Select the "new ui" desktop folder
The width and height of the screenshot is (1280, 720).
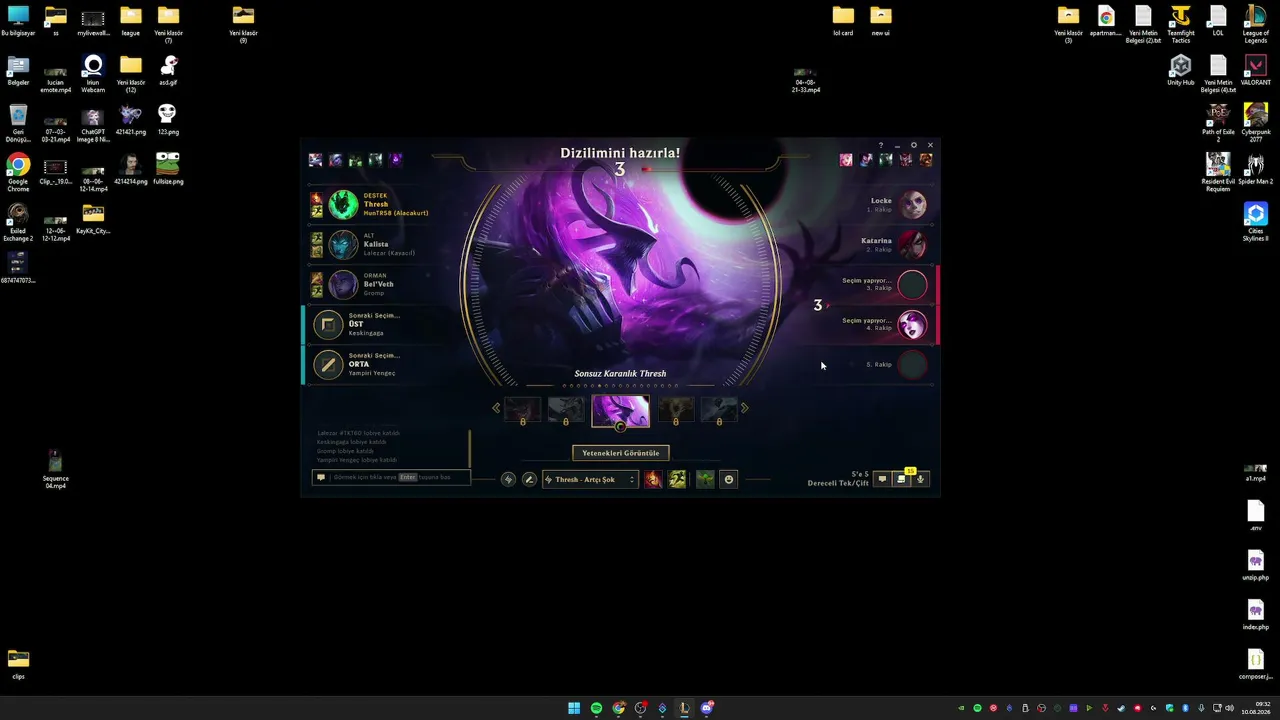click(x=881, y=21)
